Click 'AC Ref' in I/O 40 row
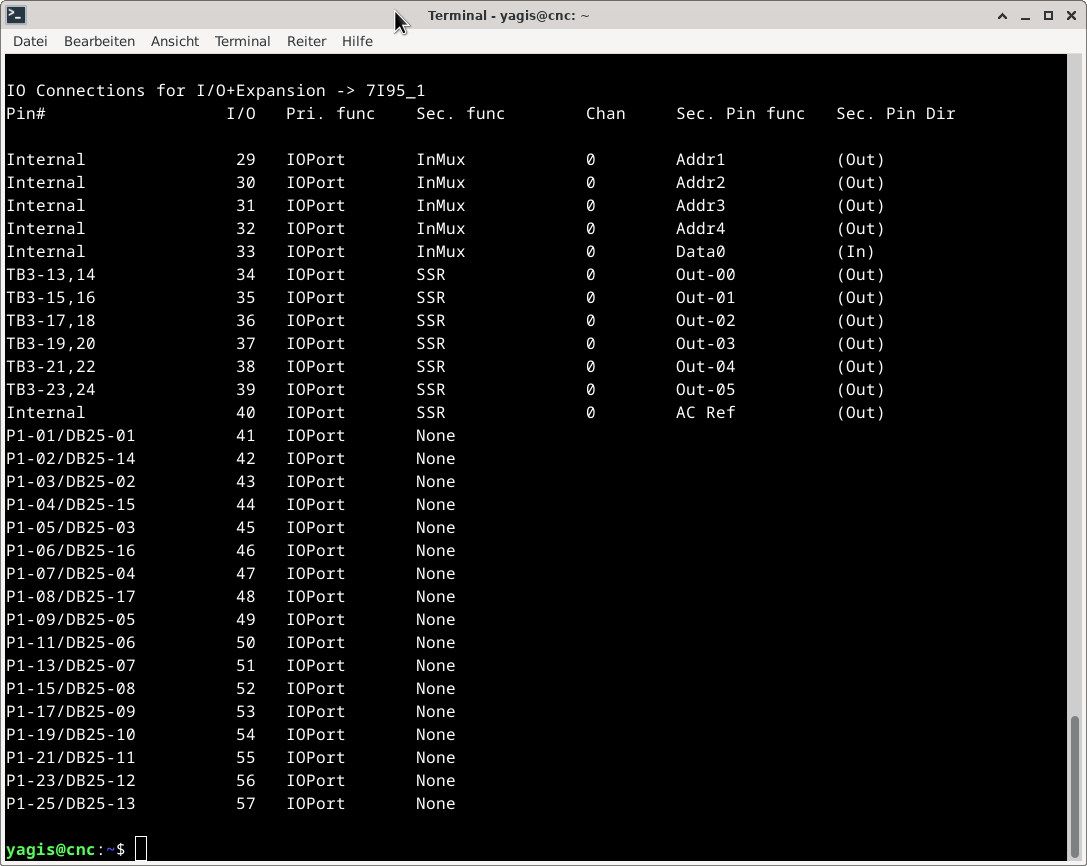 click(705, 413)
